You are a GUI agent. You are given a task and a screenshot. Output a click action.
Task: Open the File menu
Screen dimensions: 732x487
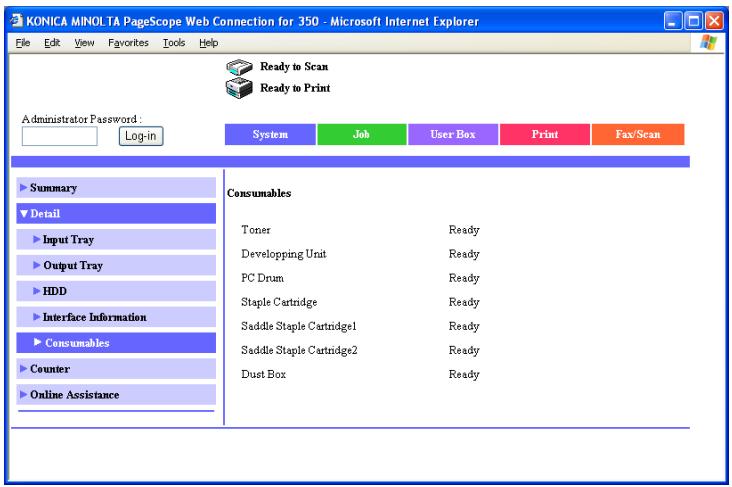(x=23, y=43)
